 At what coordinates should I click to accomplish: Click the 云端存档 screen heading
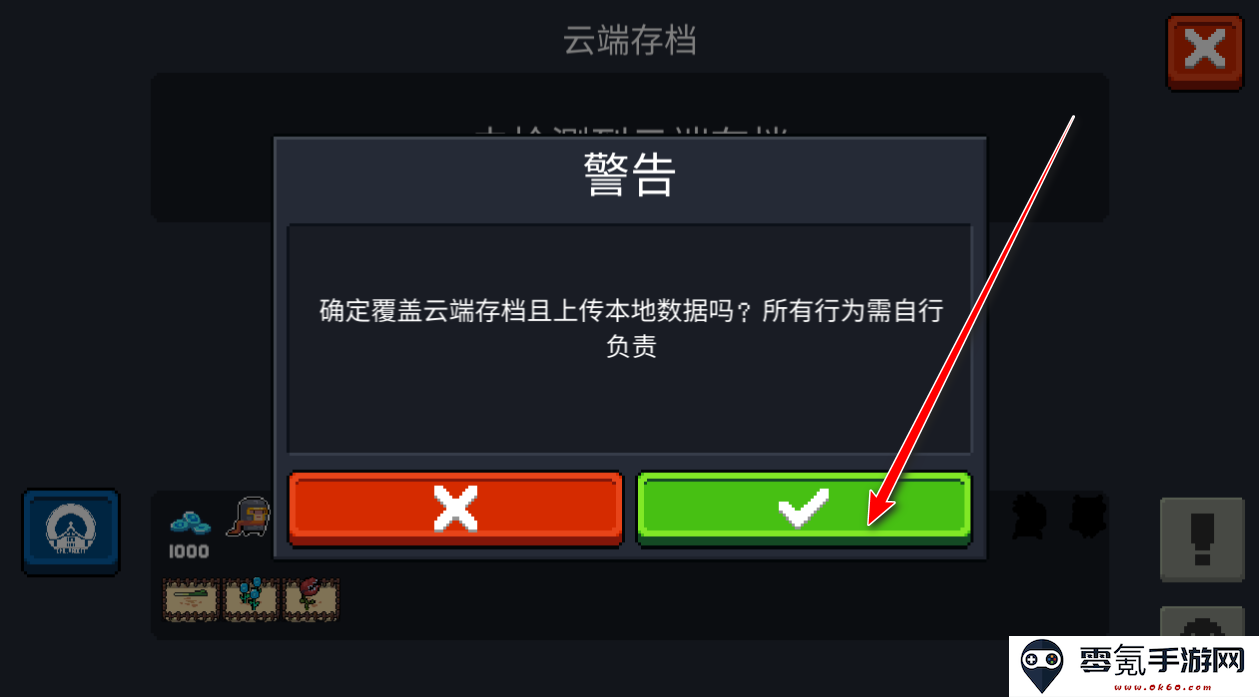(x=630, y=41)
